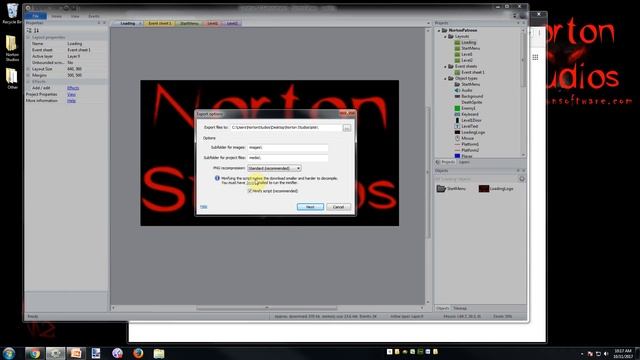640x360 pixels.
Task: Collapse the Event sheets folder
Action: [446, 66]
